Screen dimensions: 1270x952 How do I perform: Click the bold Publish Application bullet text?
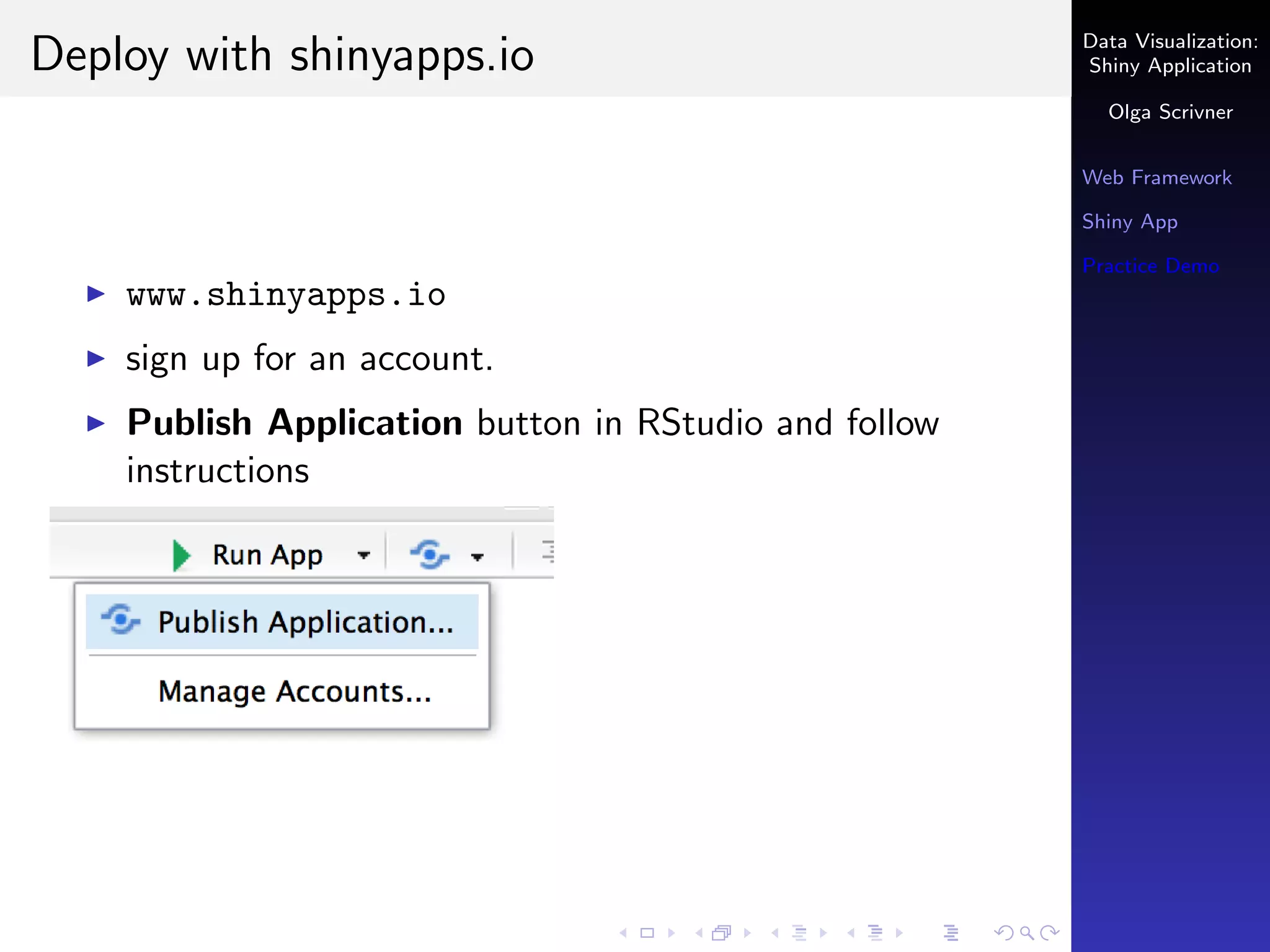pos(295,423)
